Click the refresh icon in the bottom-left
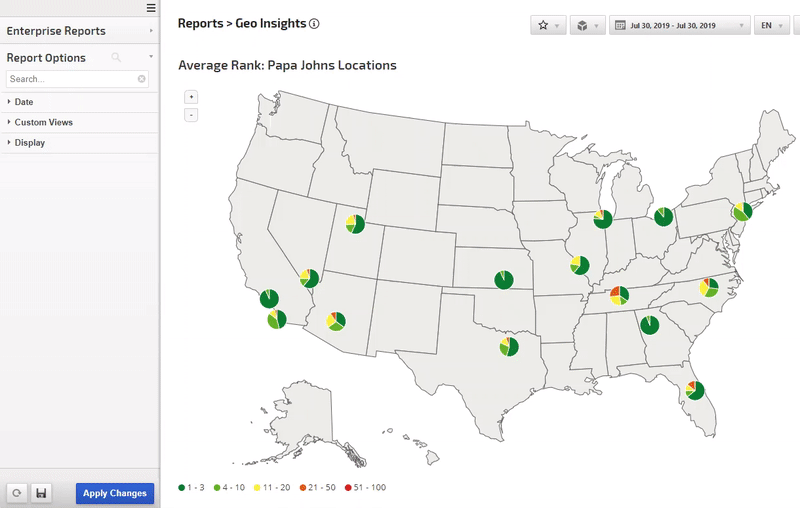This screenshot has width=800, height=508. (17, 493)
